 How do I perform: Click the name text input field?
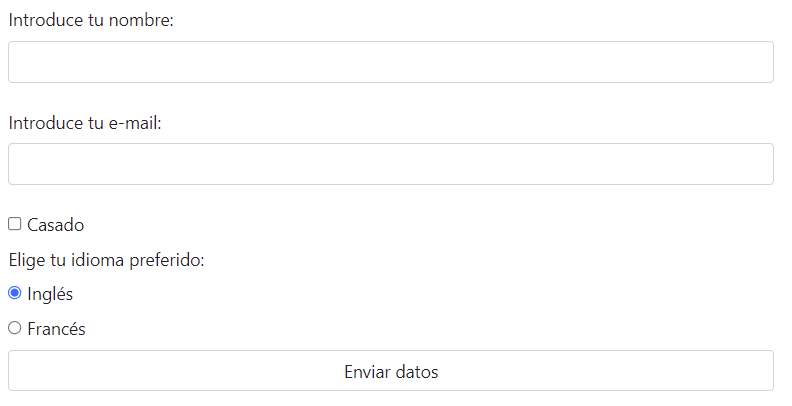tap(391, 62)
